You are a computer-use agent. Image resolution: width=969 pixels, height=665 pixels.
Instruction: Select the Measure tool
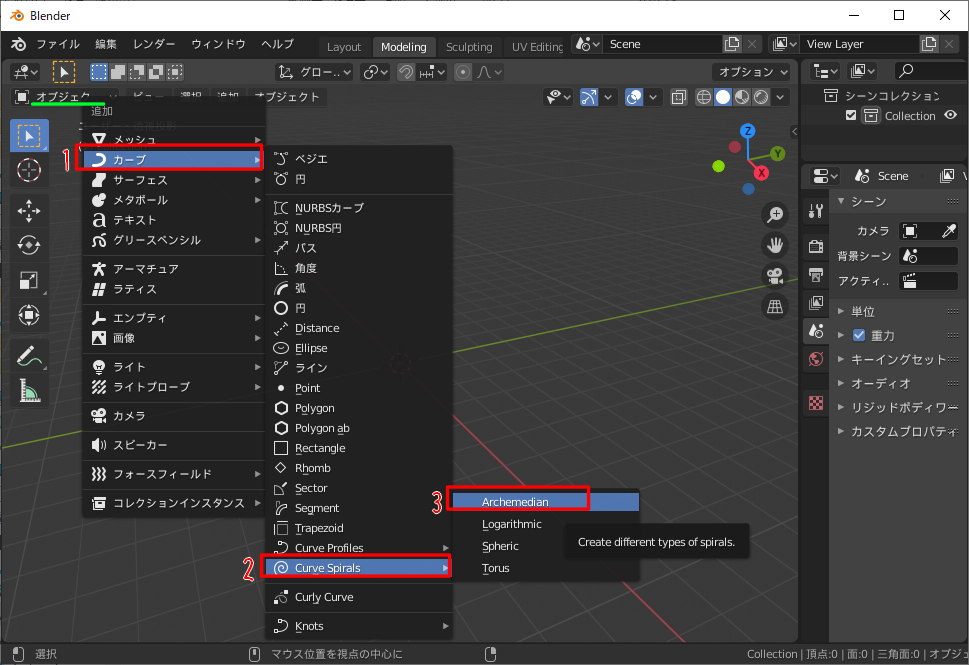click(x=28, y=391)
